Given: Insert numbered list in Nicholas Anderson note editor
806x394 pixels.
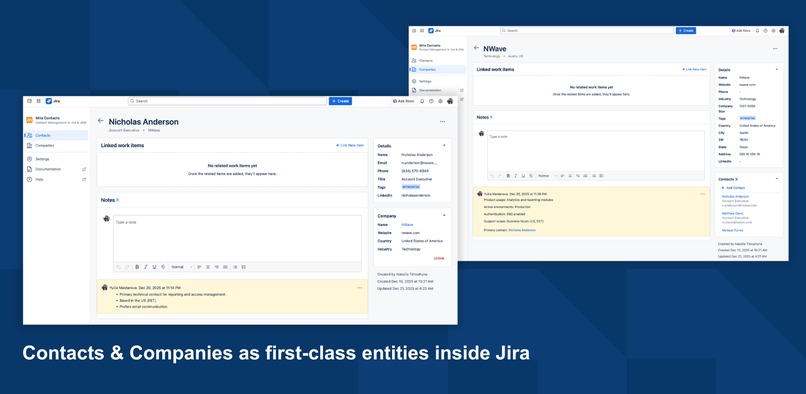Looking at the screenshot, I should (x=244, y=267).
